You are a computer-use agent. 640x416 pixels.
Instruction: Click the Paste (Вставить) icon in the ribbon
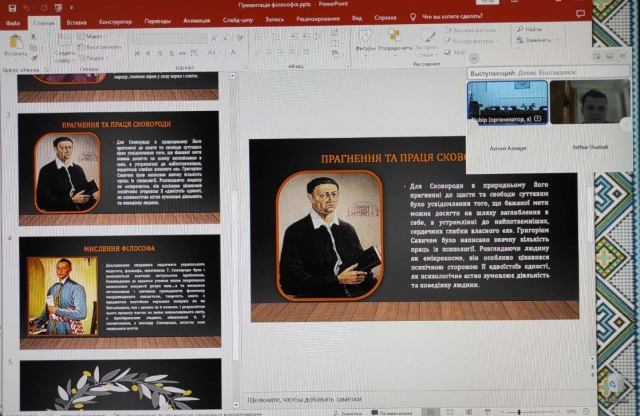pyautogui.click(x=15, y=42)
